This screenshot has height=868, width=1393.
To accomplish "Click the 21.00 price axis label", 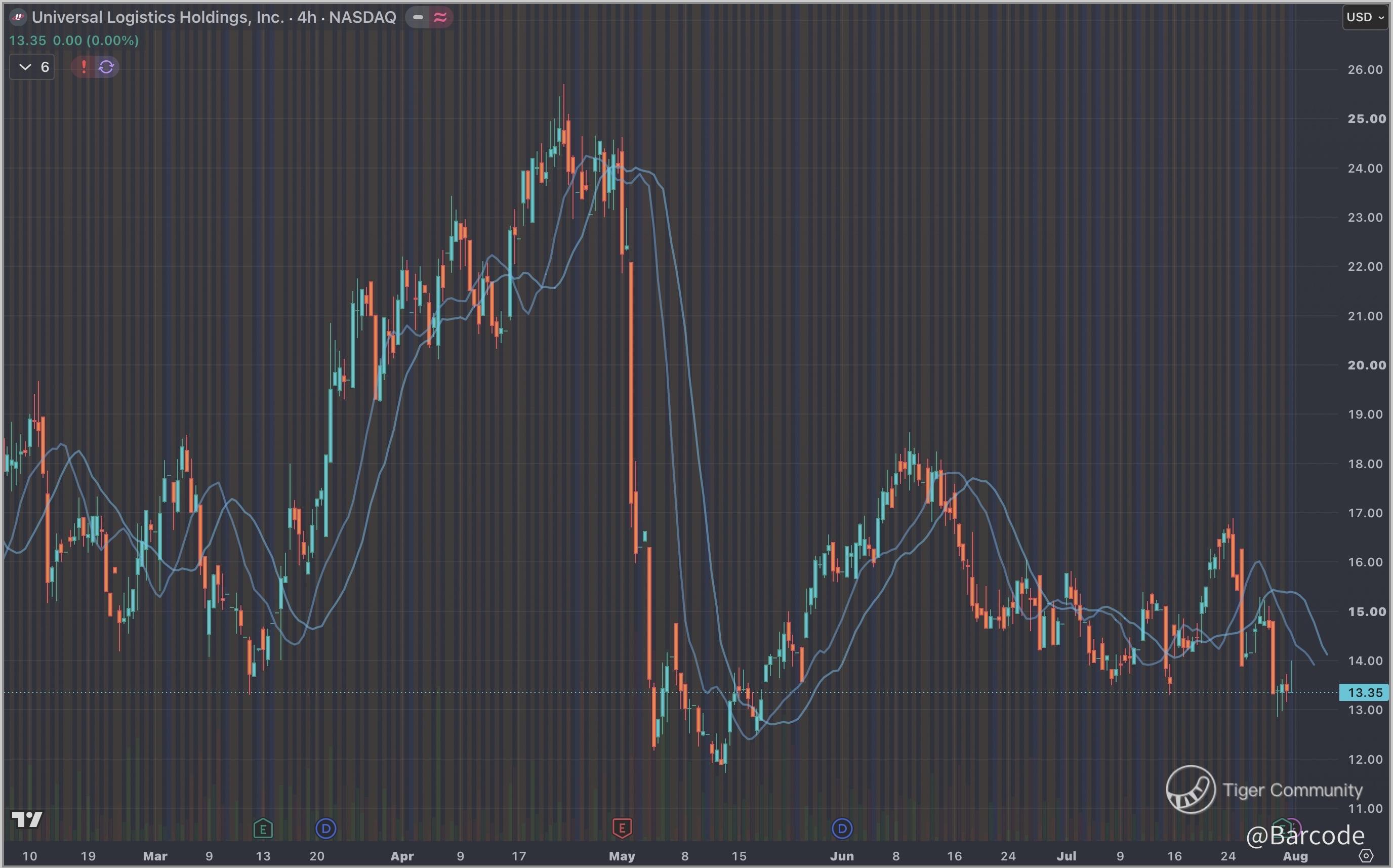I will 1365,316.
